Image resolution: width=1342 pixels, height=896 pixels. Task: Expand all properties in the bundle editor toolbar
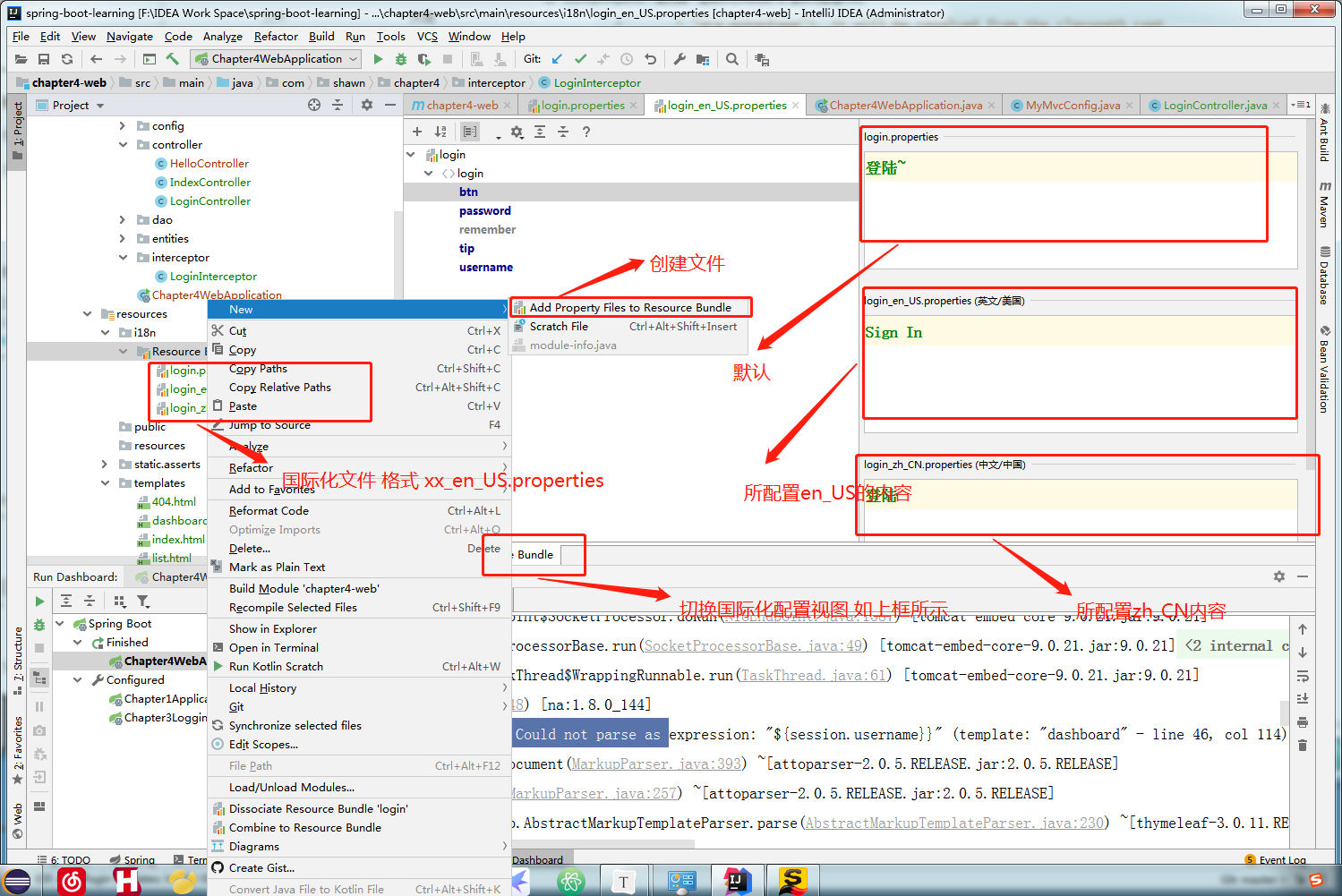tap(540, 132)
